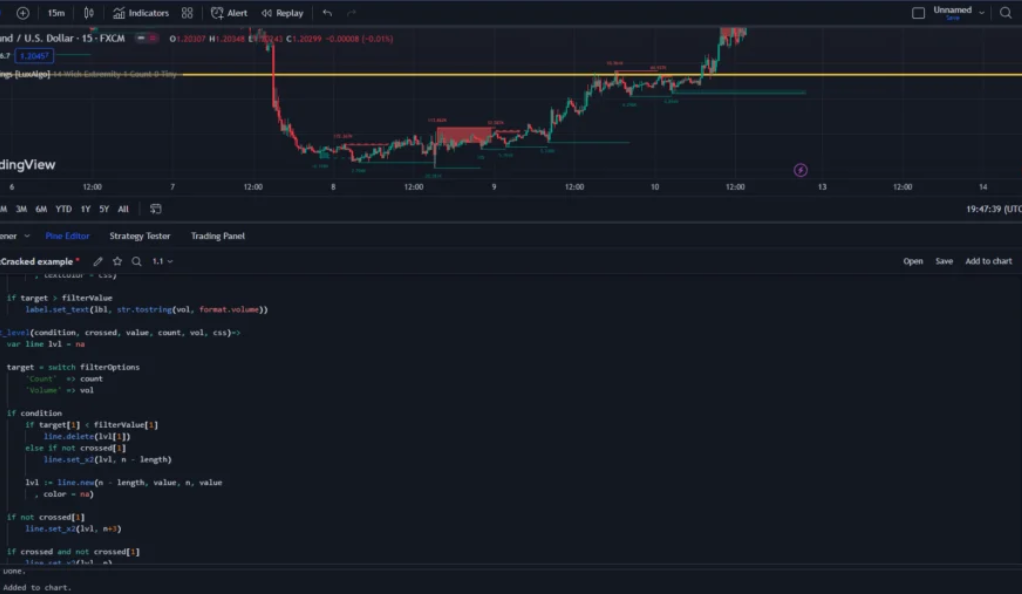The image size is (1022, 594).
Task: Click the purple anonymous user avatar on chart
Action: pyautogui.click(x=799, y=170)
